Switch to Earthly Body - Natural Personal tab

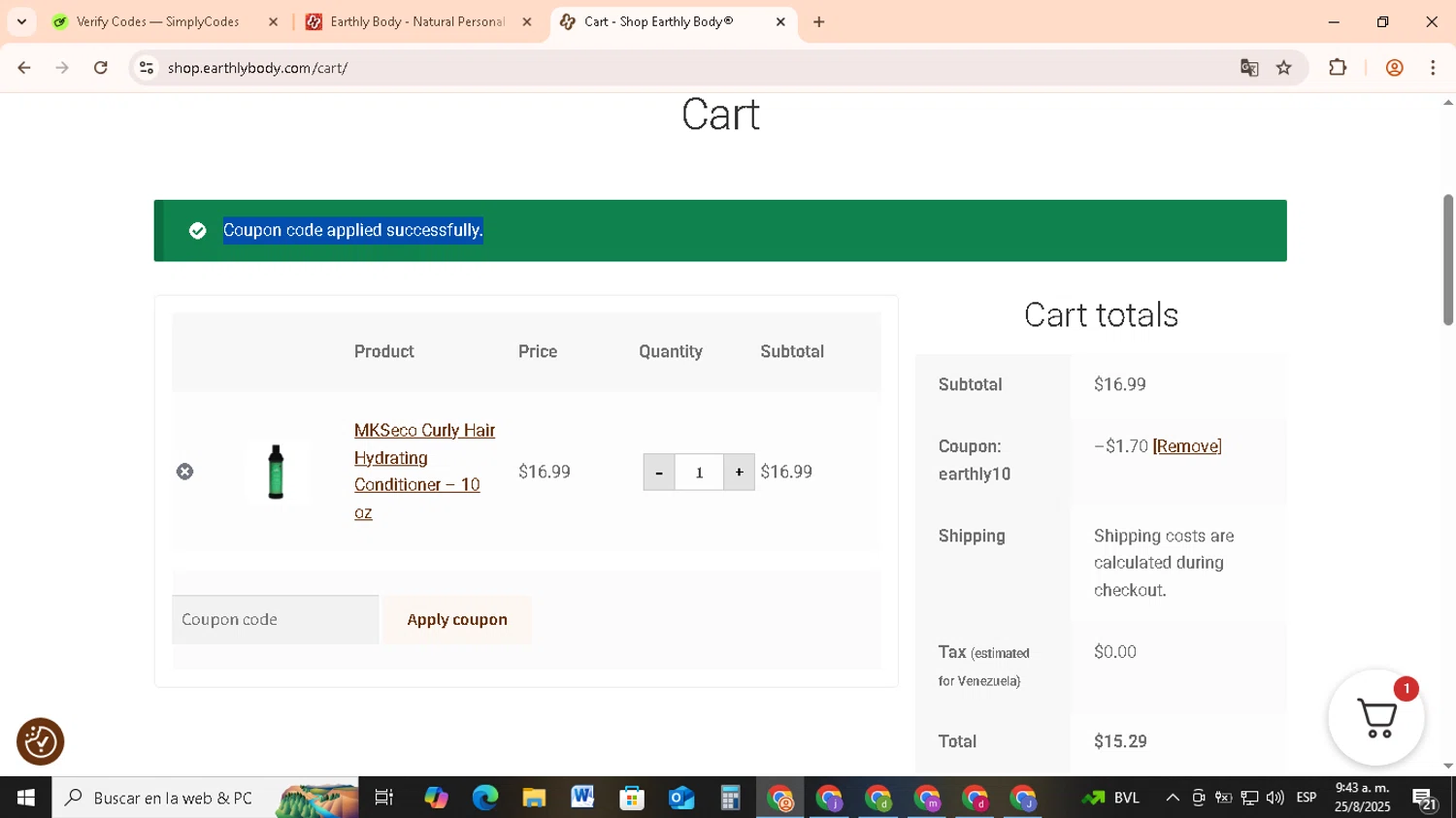[x=417, y=21]
